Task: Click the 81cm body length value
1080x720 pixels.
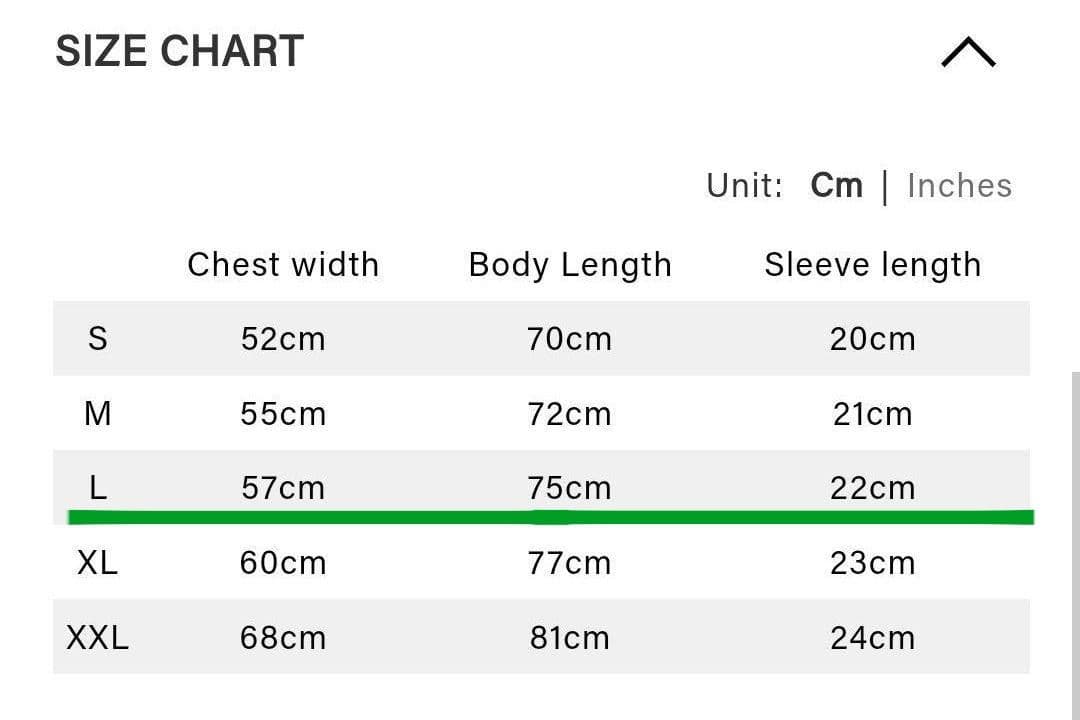Action: (x=569, y=638)
